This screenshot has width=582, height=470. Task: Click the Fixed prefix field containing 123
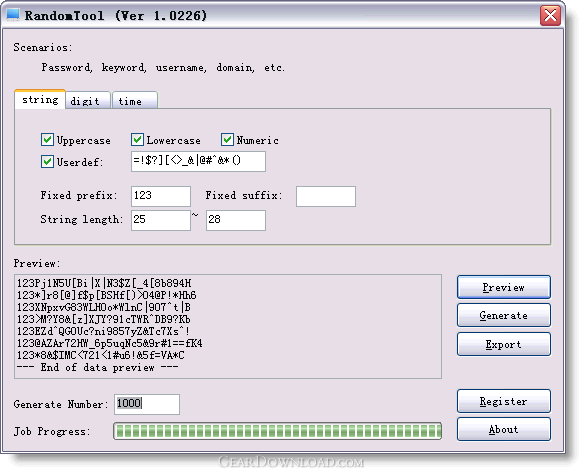pyautogui.click(x=161, y=196)
